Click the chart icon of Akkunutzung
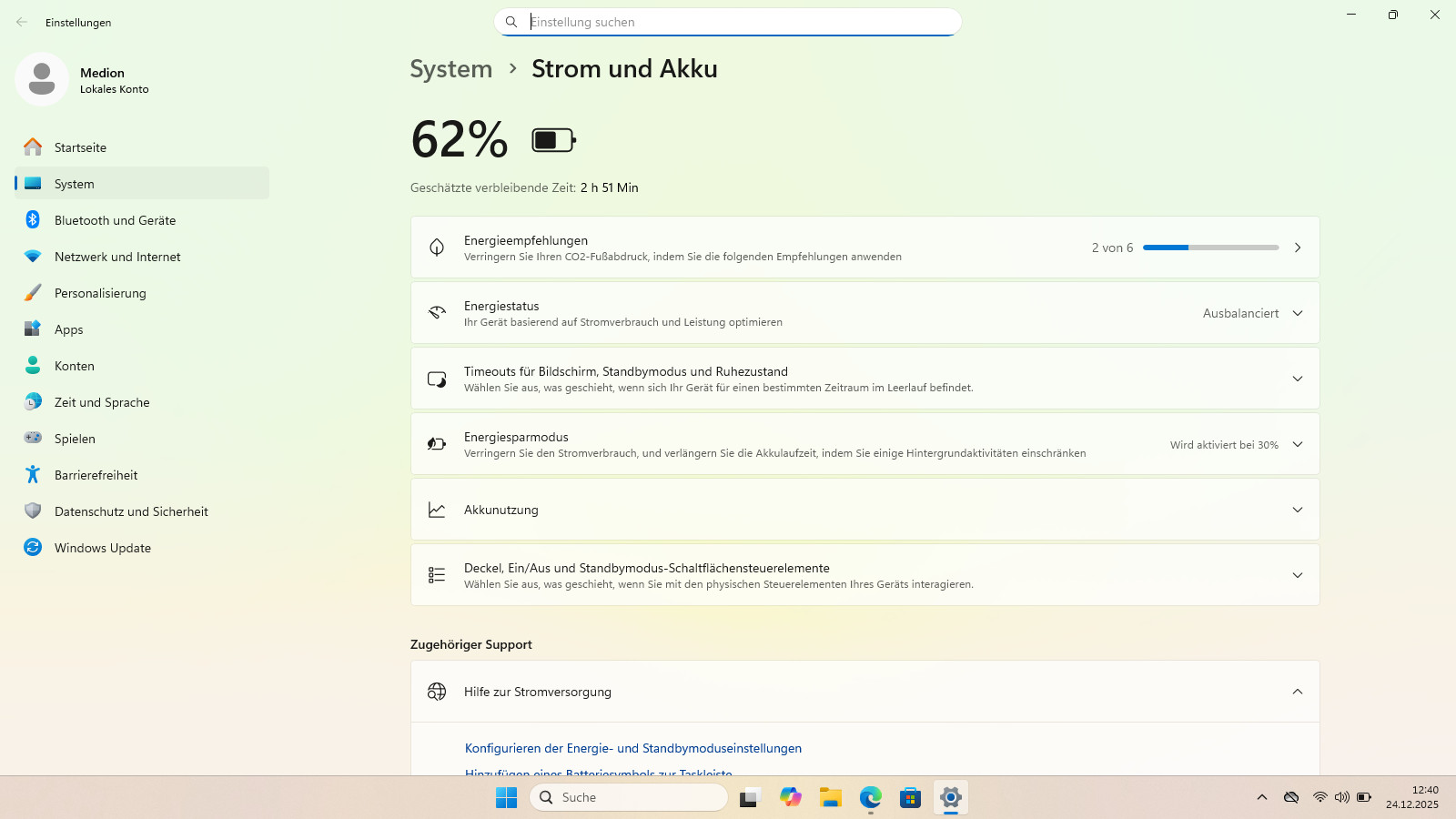Screen dimensions: 1456x819 [437, 510]
